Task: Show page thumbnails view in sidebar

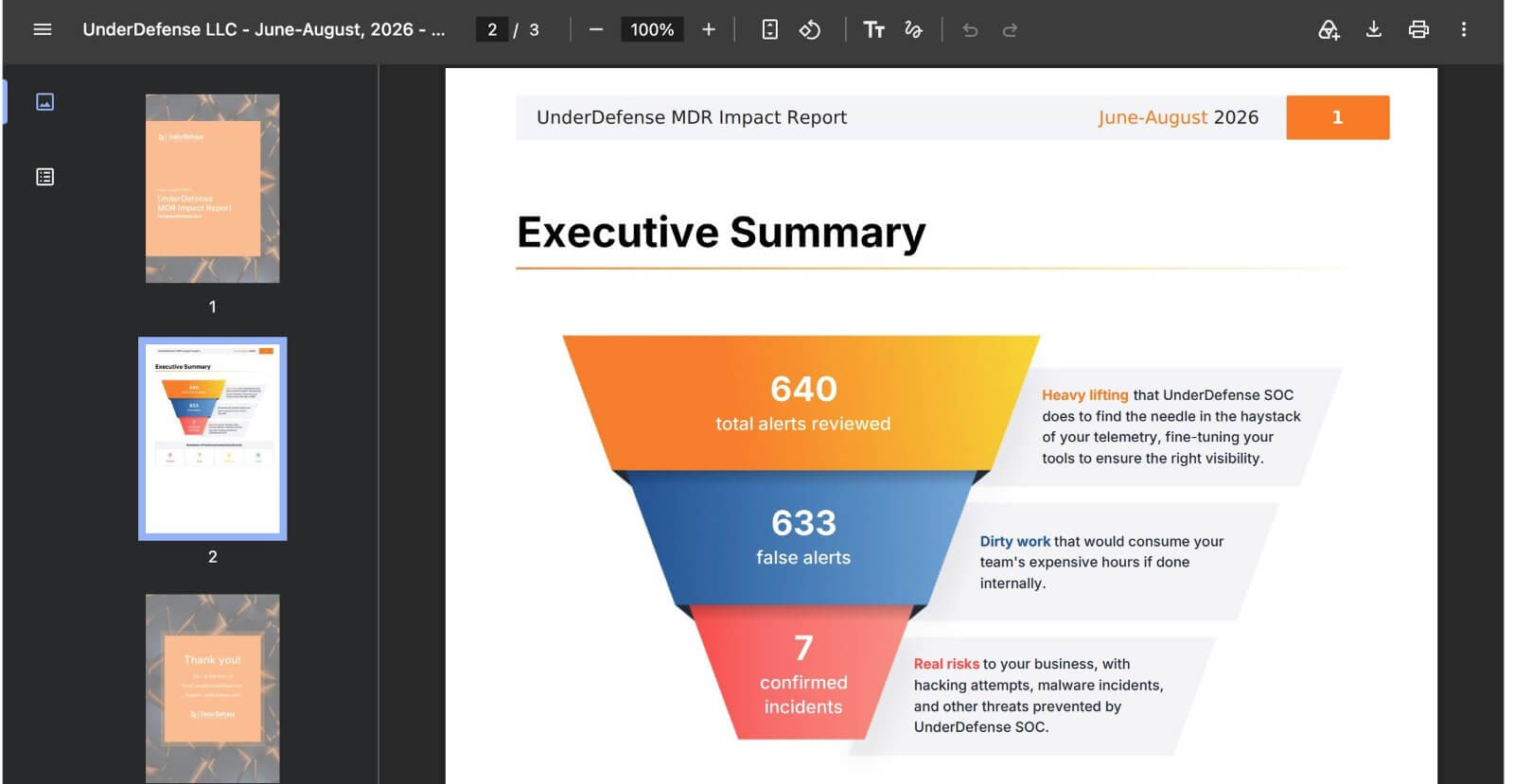Action: coord(44,101)
